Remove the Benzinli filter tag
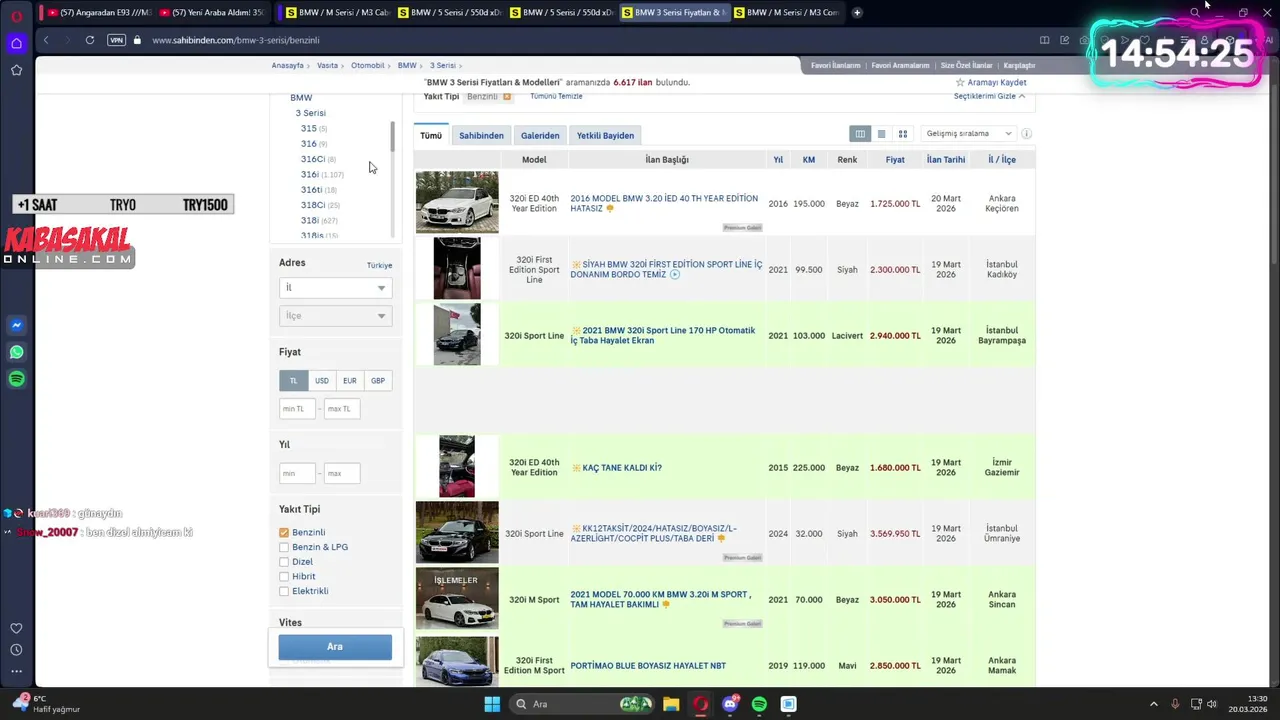Screen dimensions: 1280x720 [x=507, y=96]
